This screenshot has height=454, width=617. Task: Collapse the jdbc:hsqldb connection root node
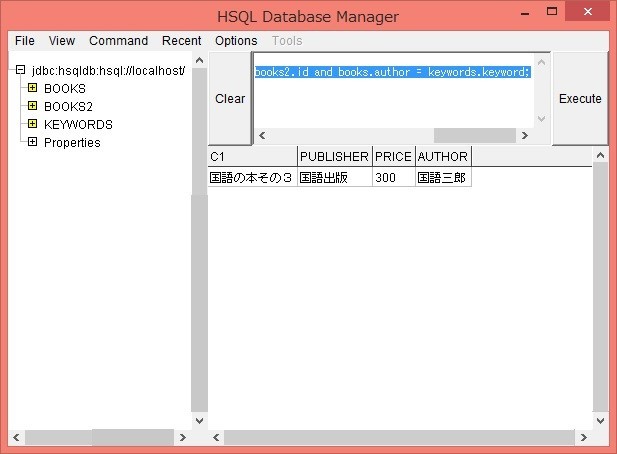point(20,70)
